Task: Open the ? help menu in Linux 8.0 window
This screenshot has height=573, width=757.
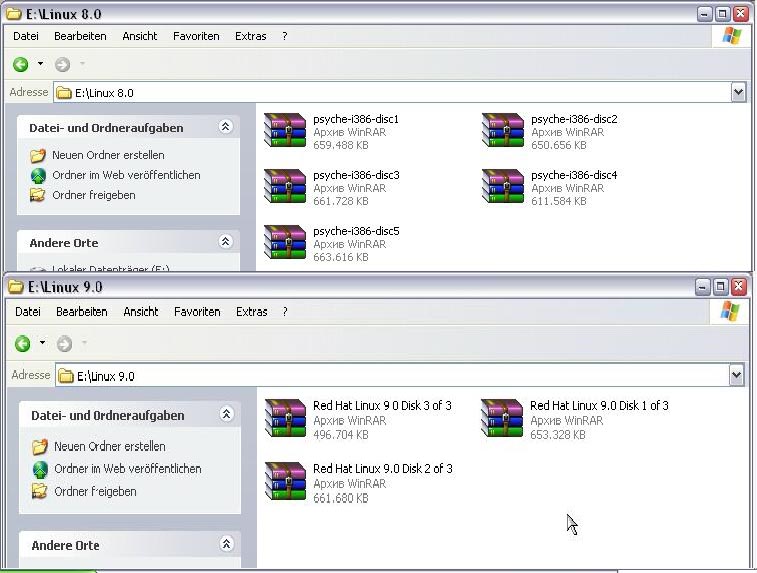Action: [285, 36]
